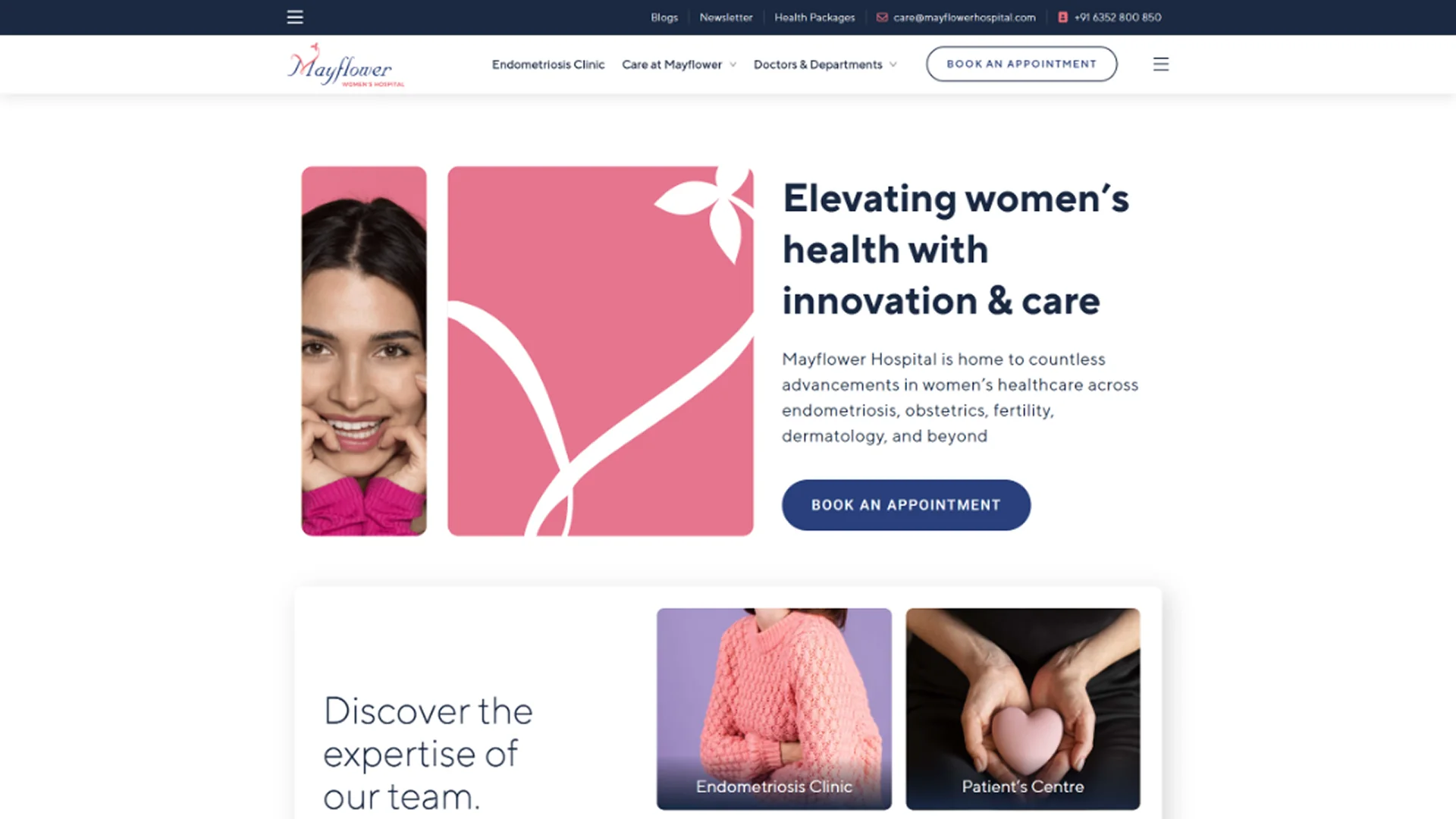Image resolution: width=1456 pixels, height=819 pixels.
Task: Go to Health Packages
Action: 814,17
